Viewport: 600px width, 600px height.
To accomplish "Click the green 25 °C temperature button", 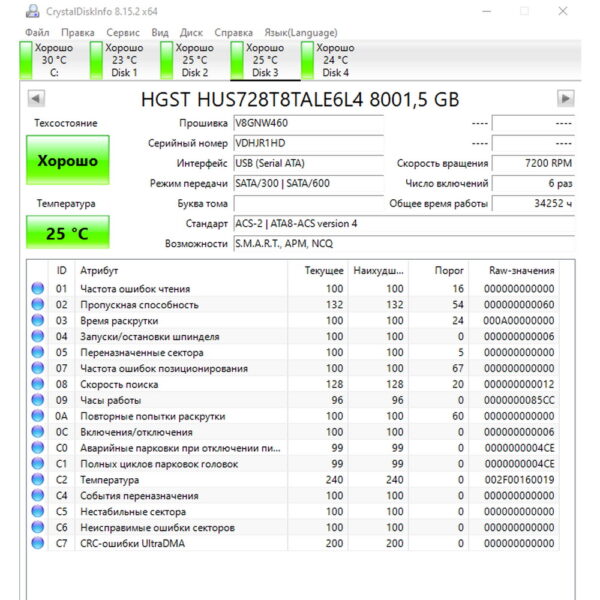I will click(x=68, y=233).
